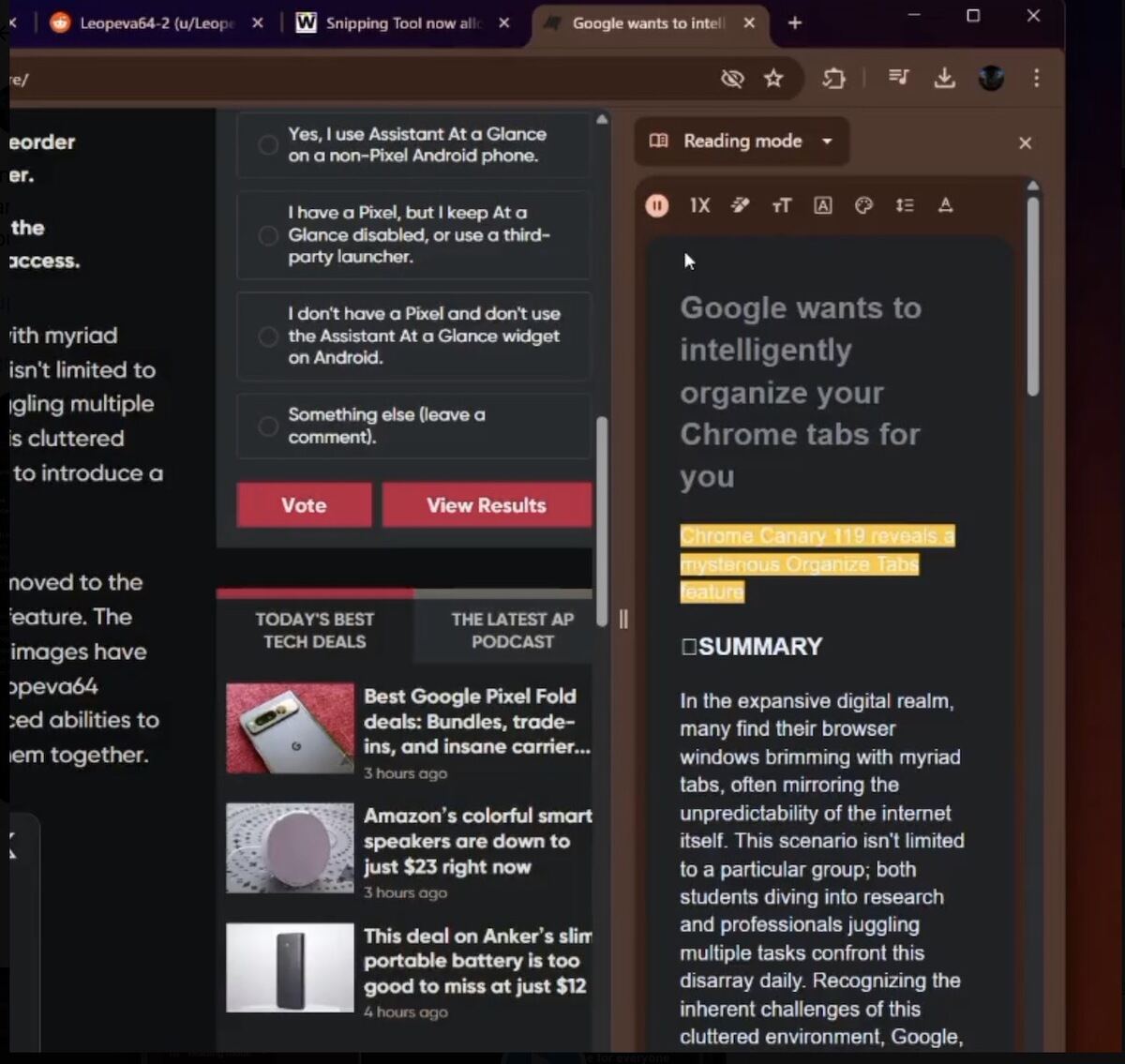
Task: Click the Reading mode panel scrollbar
Action: [x=1033, y=295]
